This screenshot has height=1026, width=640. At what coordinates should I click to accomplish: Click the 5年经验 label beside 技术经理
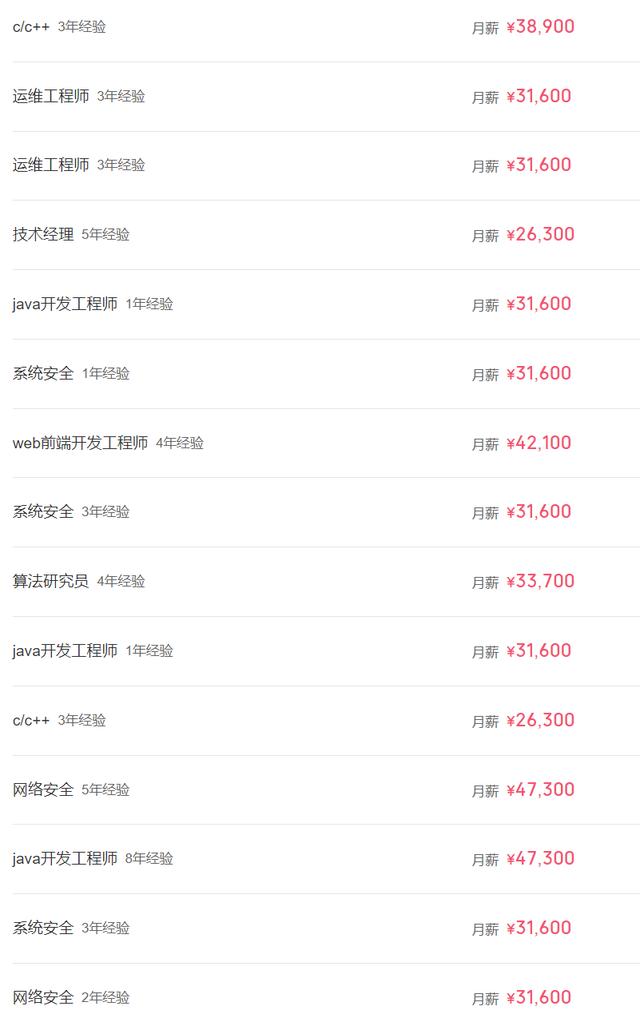(106, 235)
